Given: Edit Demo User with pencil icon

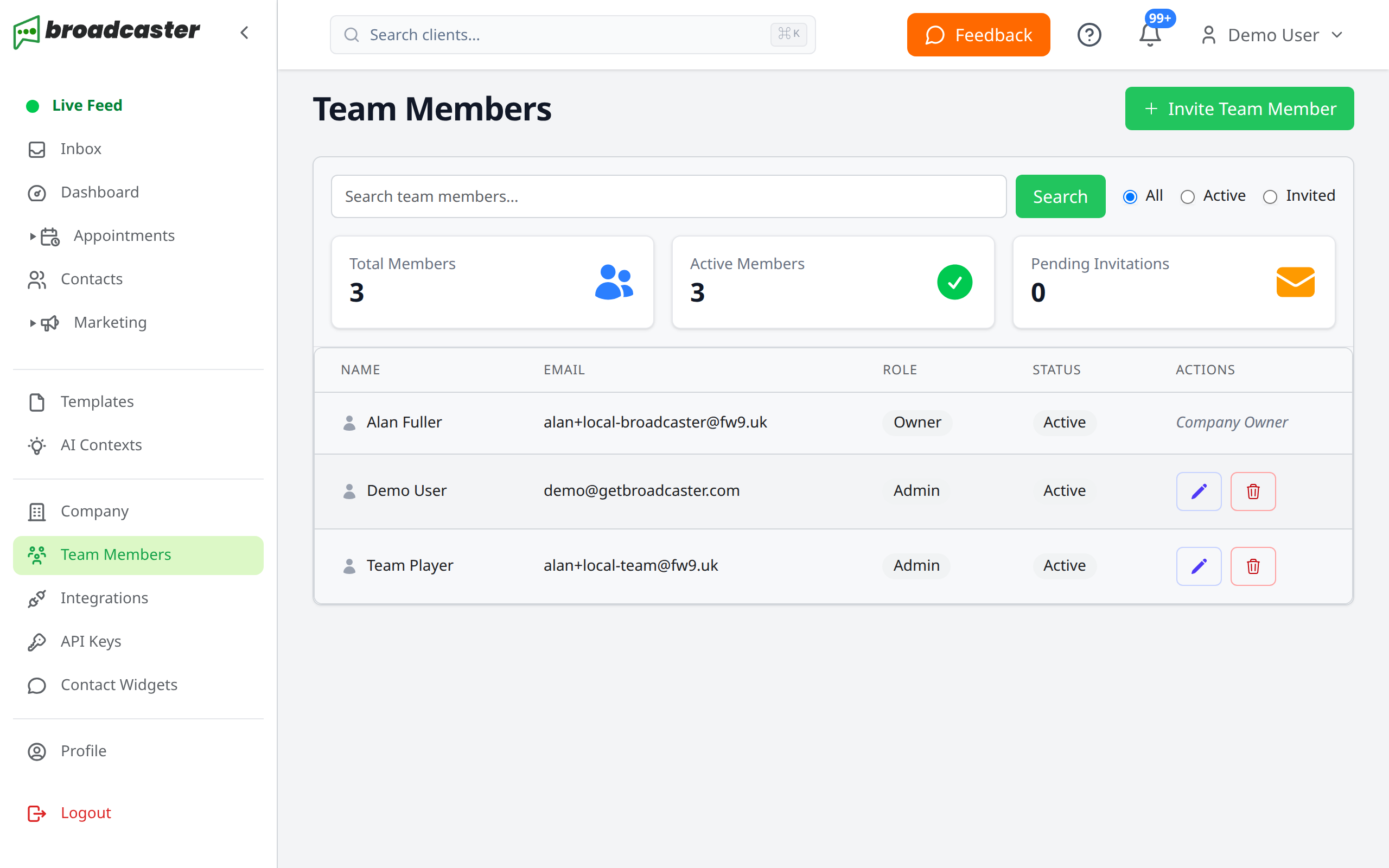Looking at the screenshot, I should click(1199, 492).
